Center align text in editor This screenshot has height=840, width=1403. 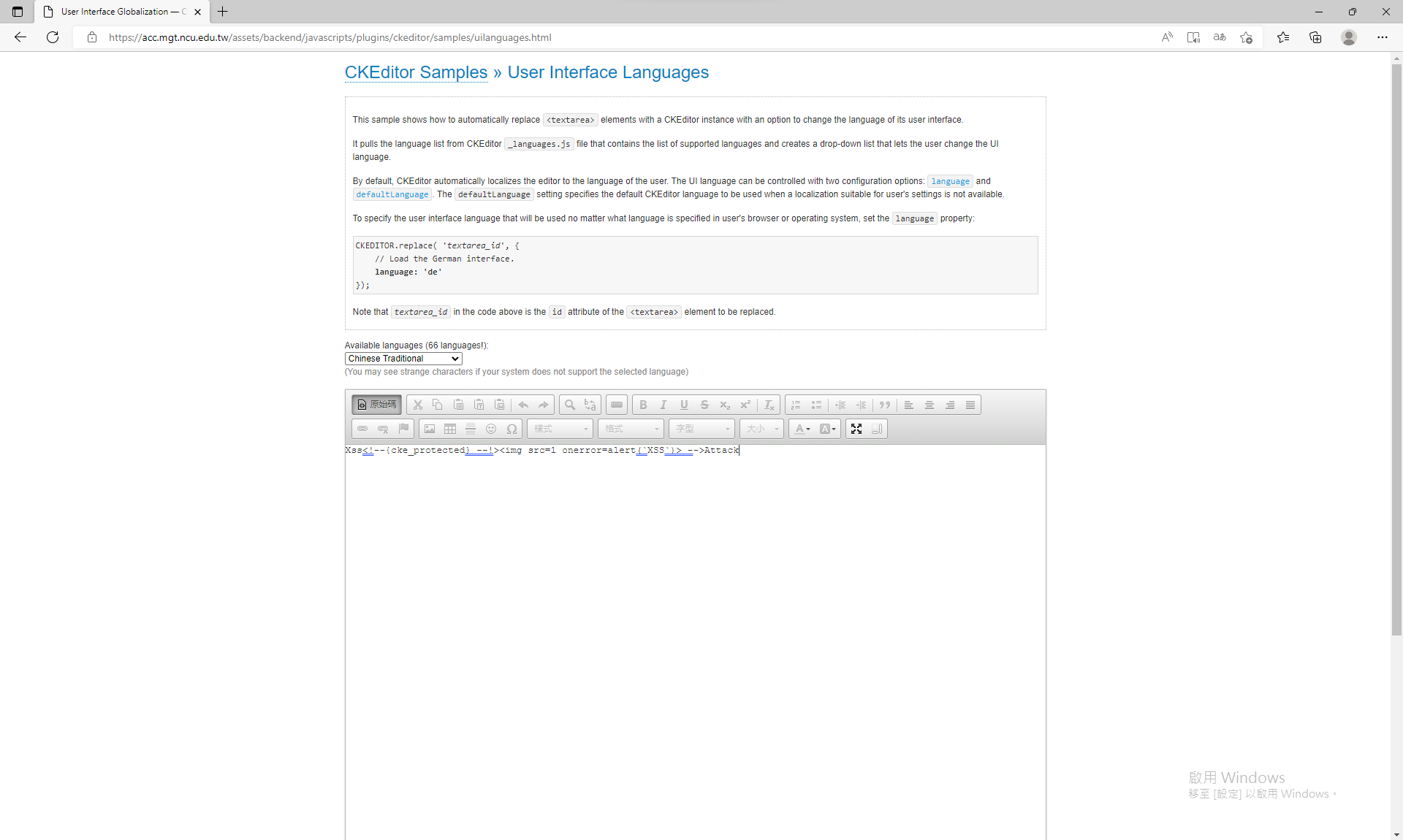coord(929,405)
